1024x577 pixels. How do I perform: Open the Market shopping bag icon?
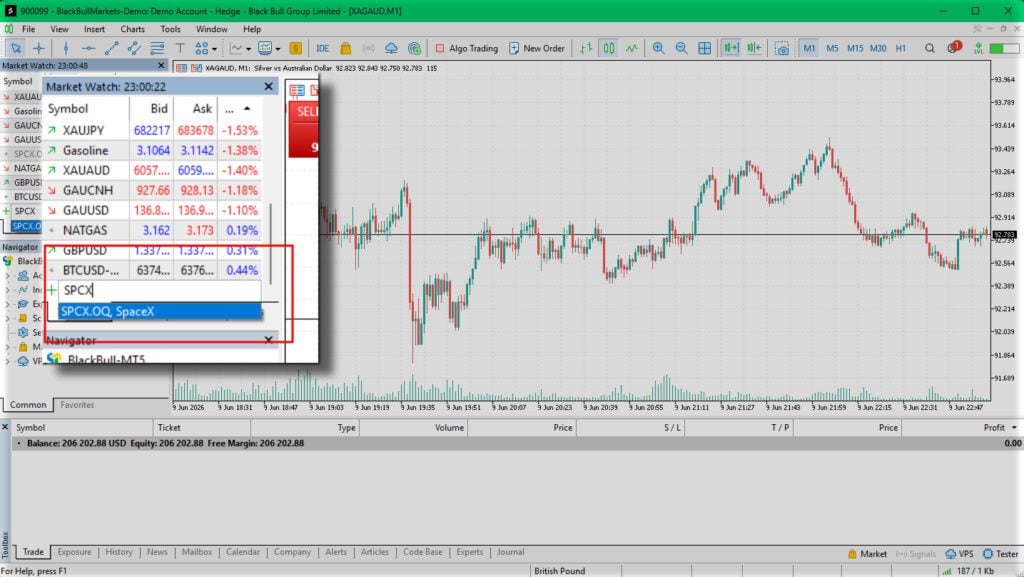tap(345, 48)
